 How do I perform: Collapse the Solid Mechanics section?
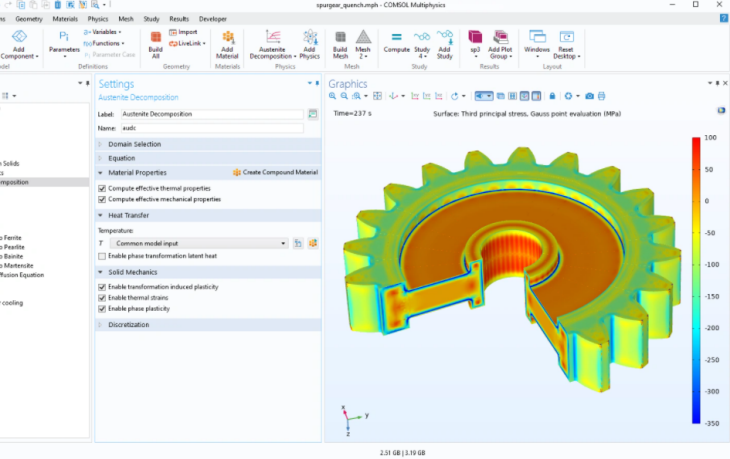click(208, 272)
